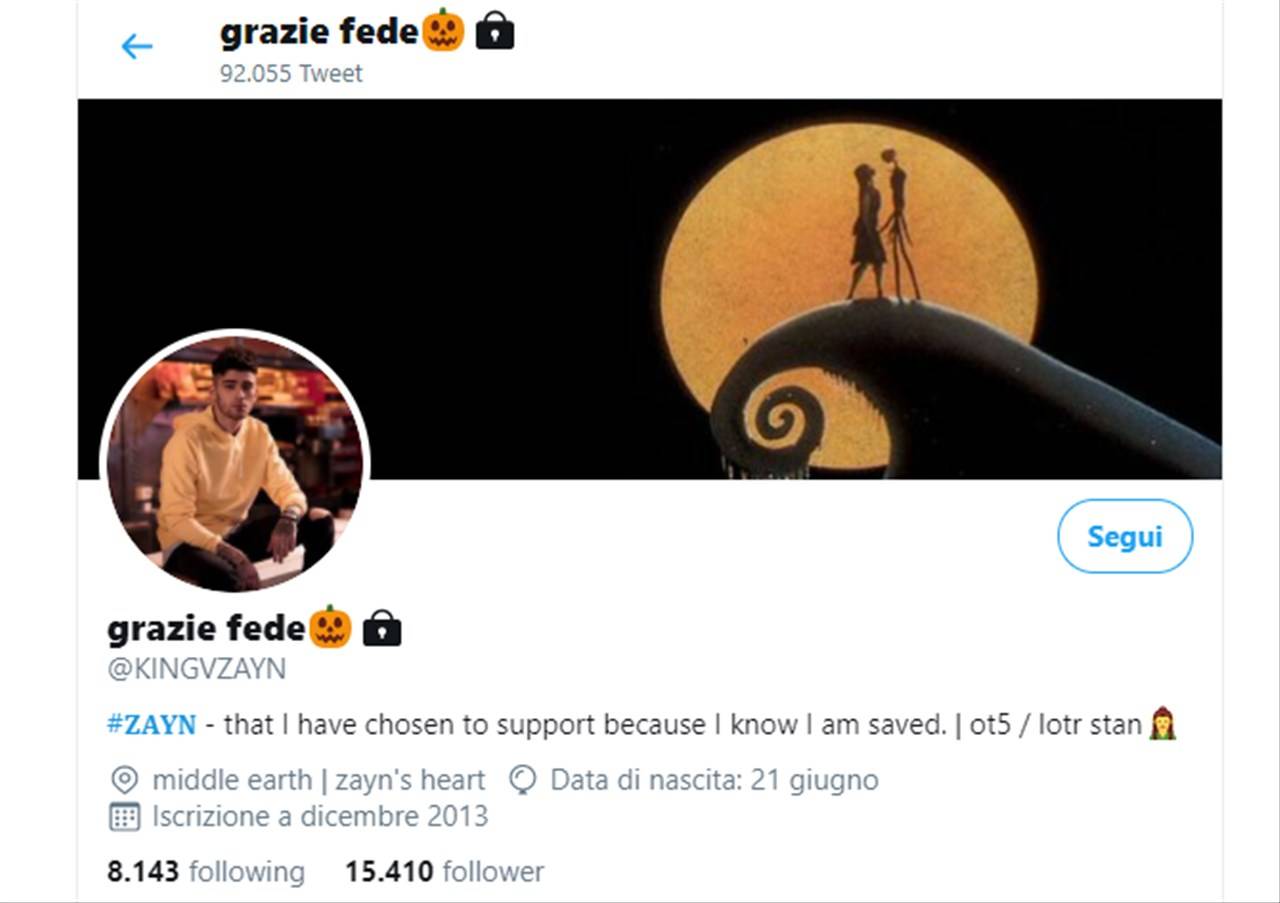Open the #ZAYN hashtag link
The image size is (1280, 903).
(x=151, y=725)
